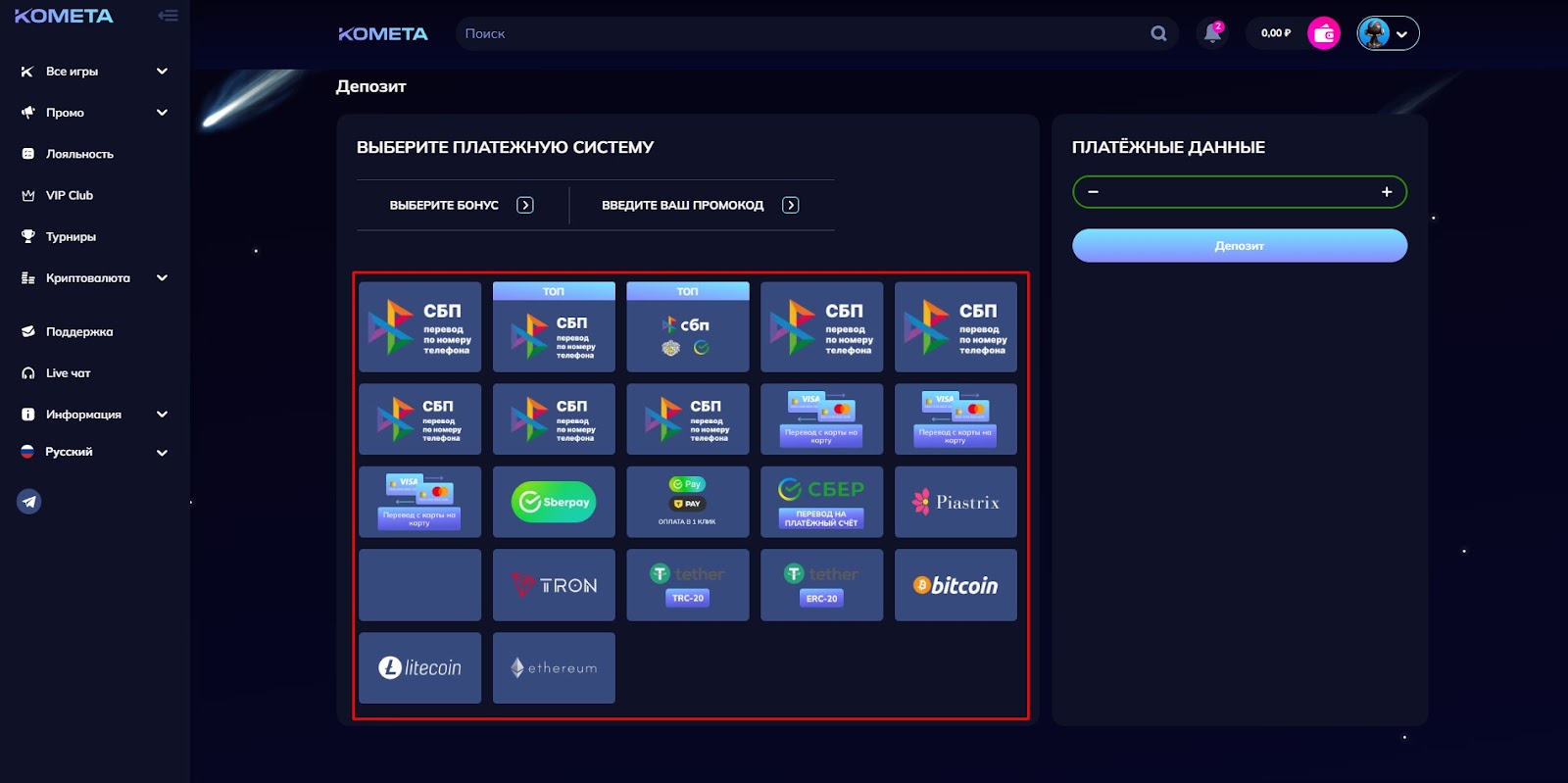This screenshot has height=783, width=1568.
Task: Pick the СБЕР transfer to account tile
Action: [821, 502]
